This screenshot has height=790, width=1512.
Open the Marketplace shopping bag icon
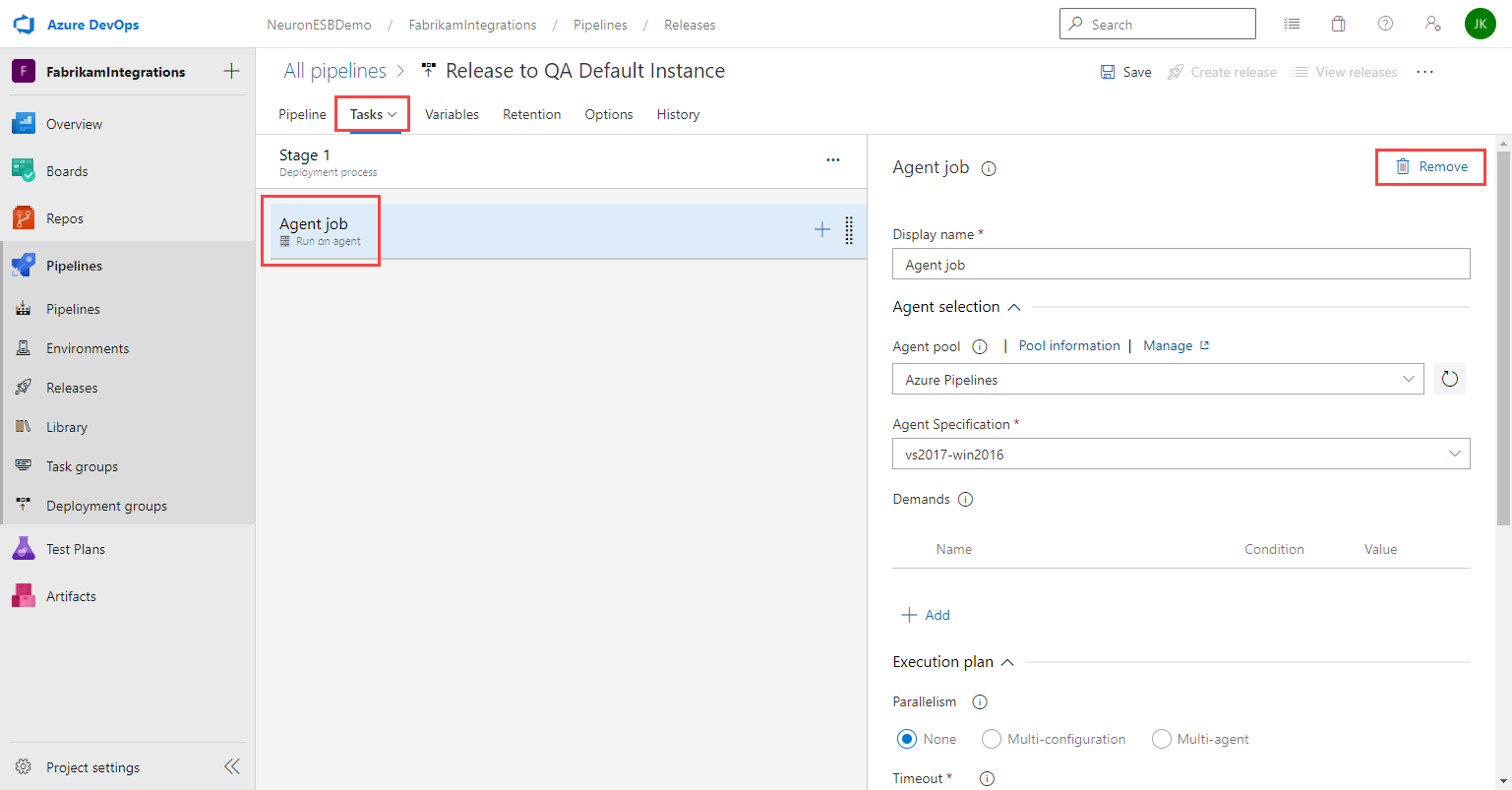1339,25
